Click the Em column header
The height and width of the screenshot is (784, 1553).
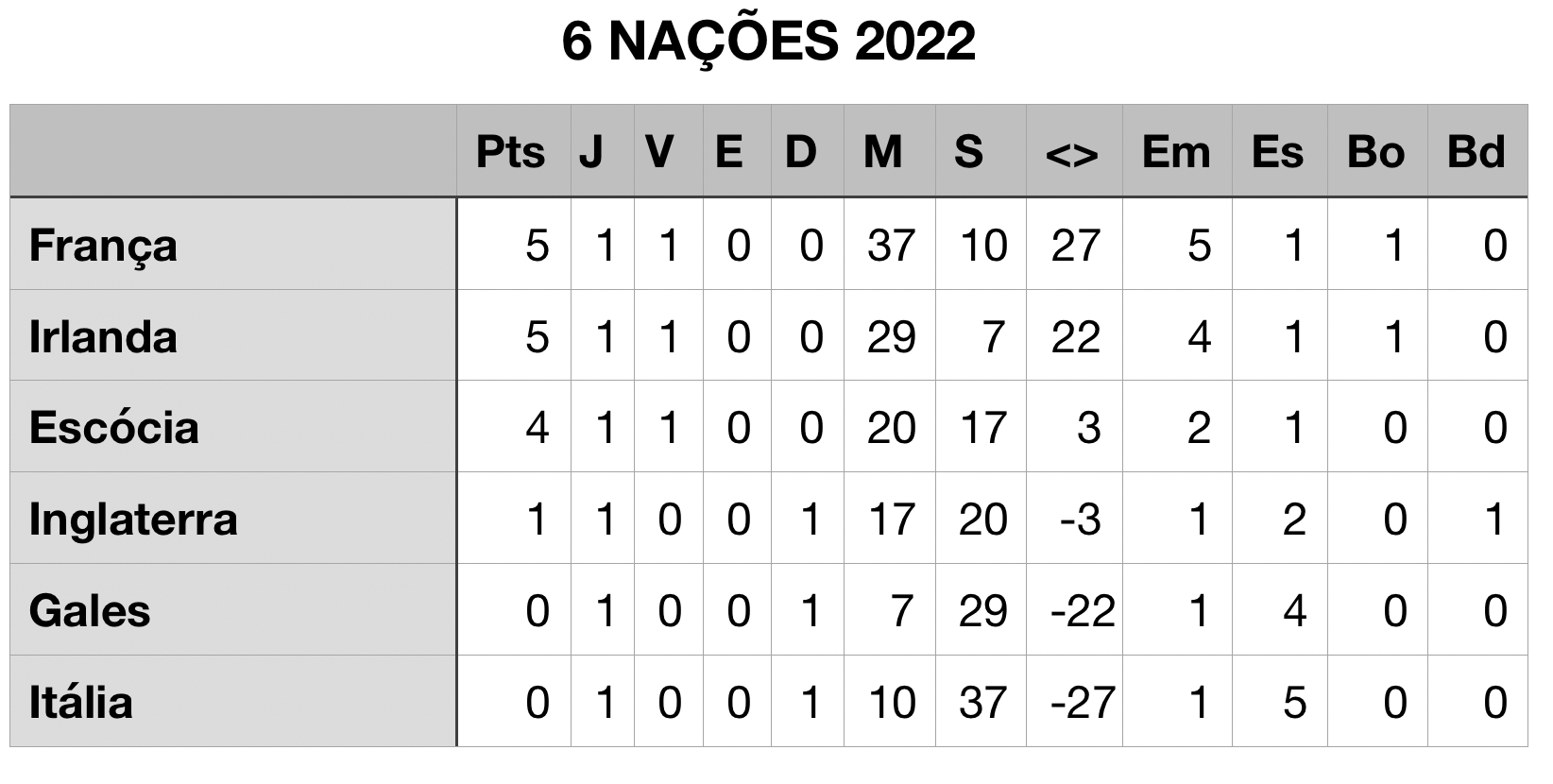click(x=1177, y=151)
